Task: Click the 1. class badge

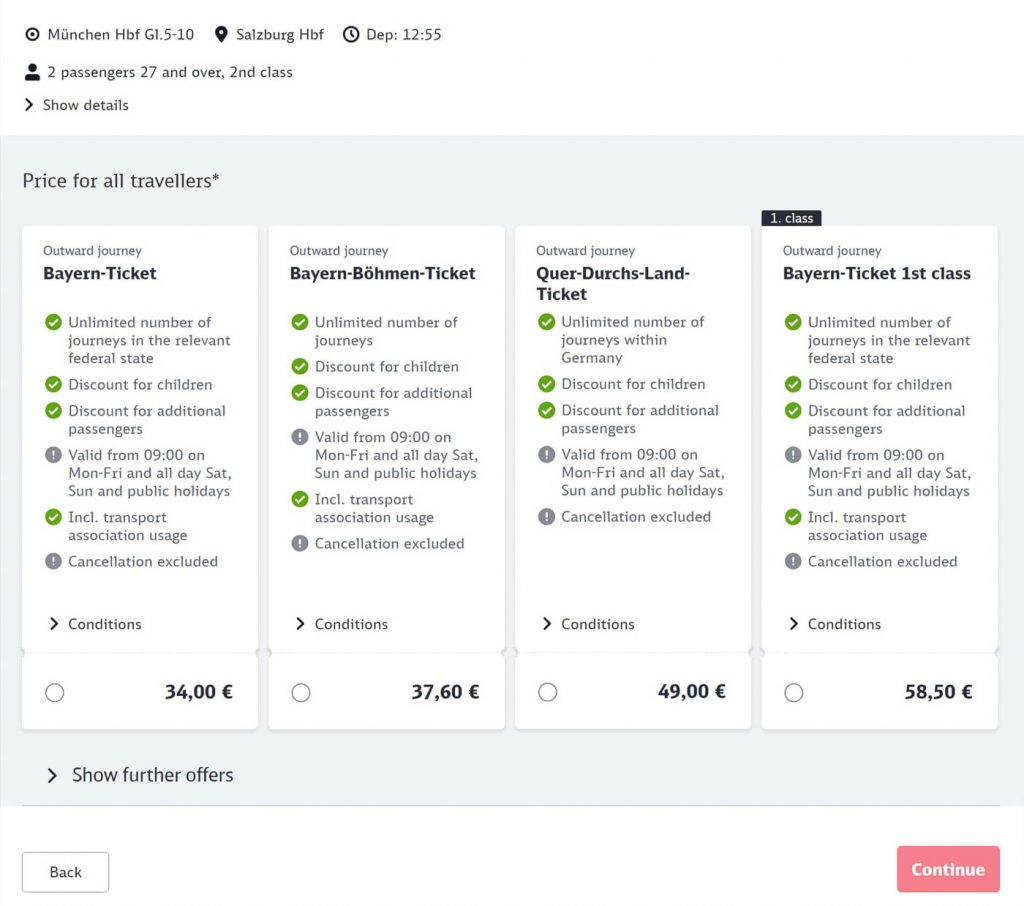Action: [x=792, y=218]
